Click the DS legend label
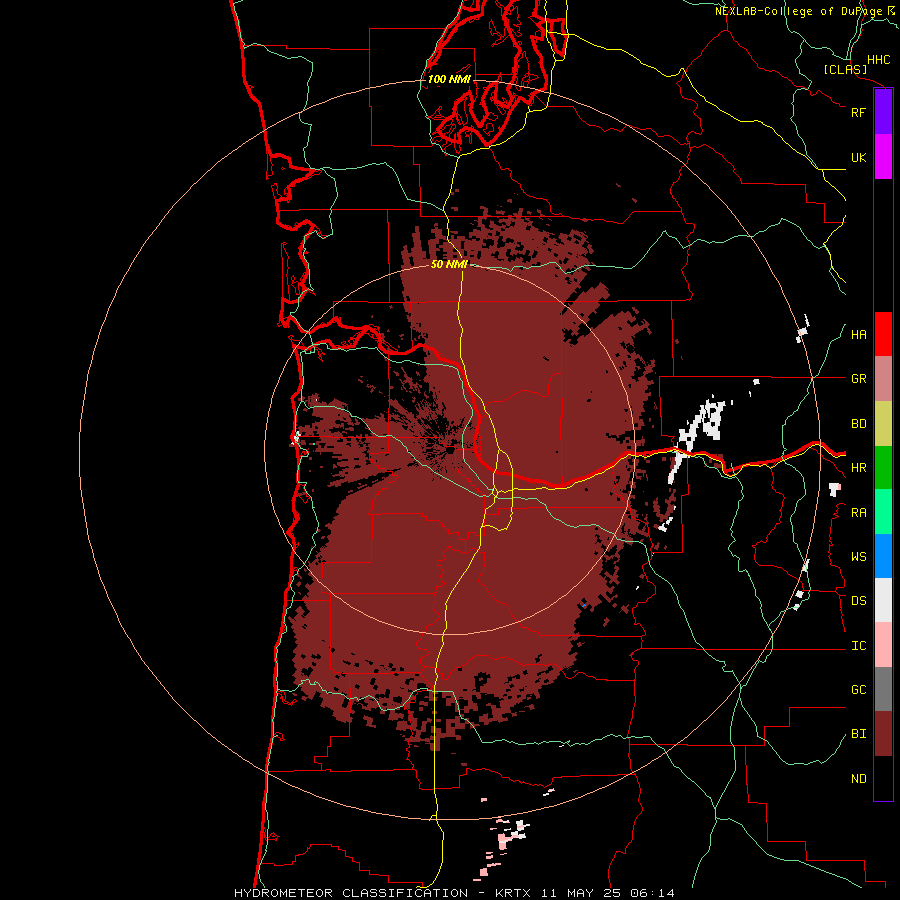 point(858,600)
